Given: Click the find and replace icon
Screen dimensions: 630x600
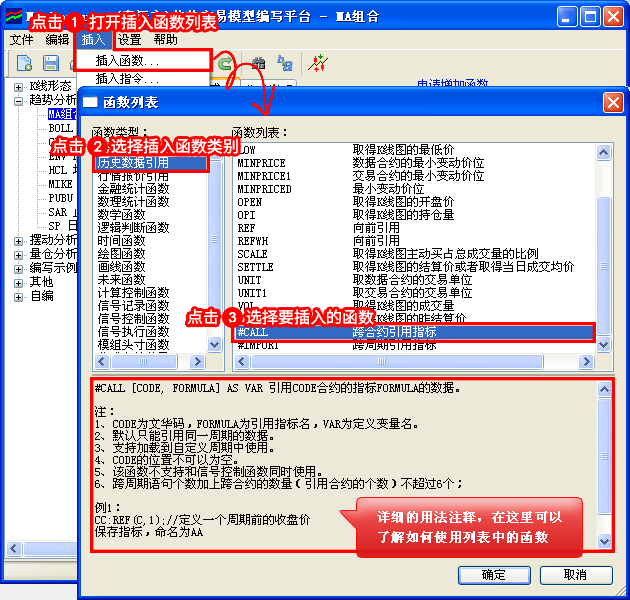Looking at the screenshot, I should [285, 63].
